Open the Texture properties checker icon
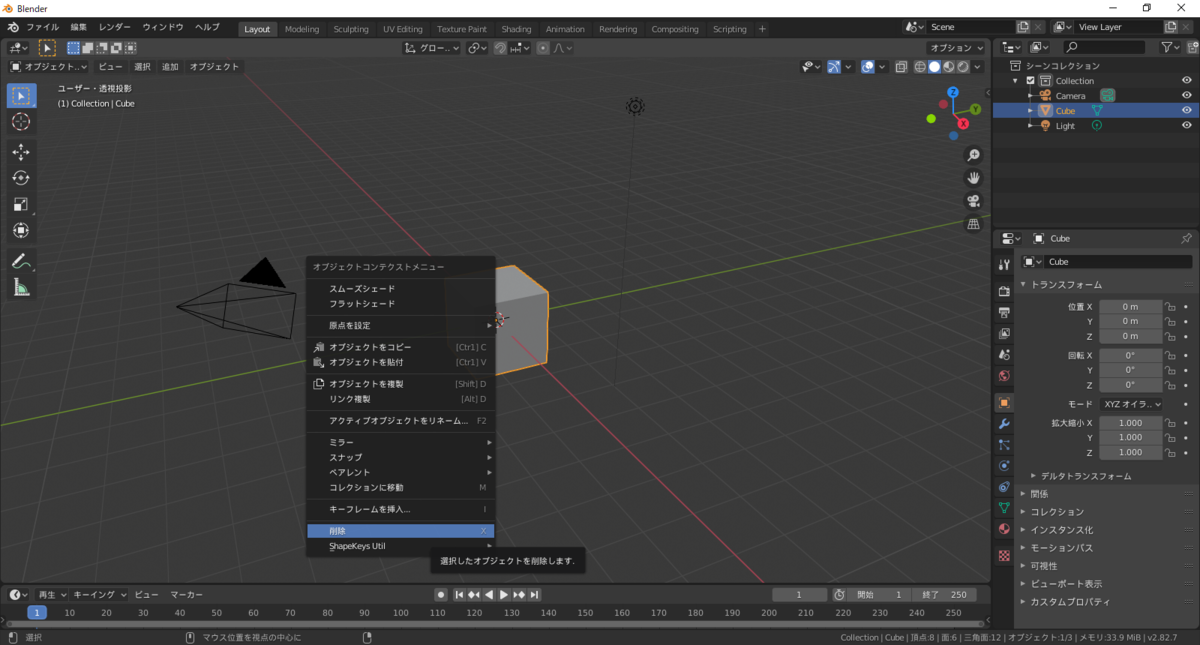The width and height of the screenshot is (1200, 645). click(1004, 555)
